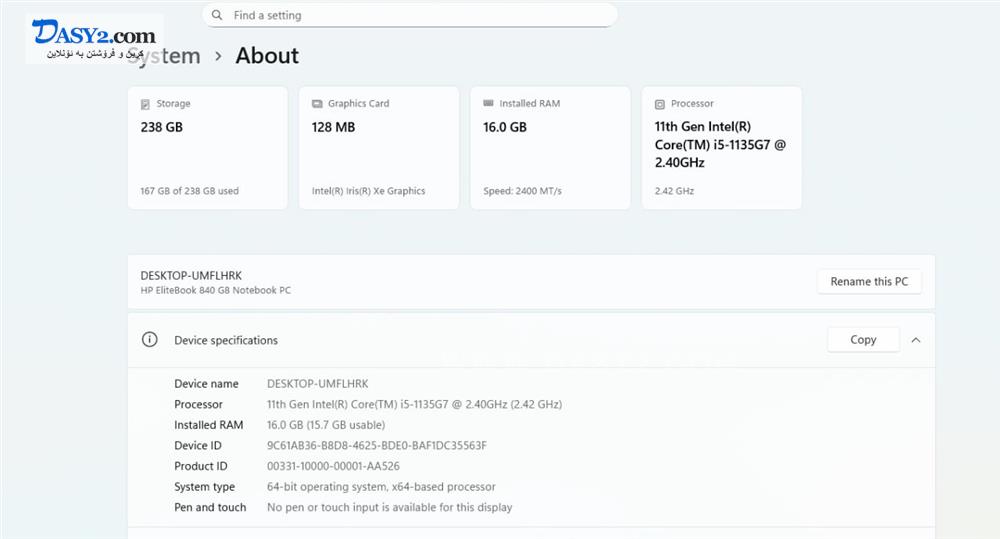Click the Processor chip icon
This screenshot has height=539, width=1000.
pos(659,104)
